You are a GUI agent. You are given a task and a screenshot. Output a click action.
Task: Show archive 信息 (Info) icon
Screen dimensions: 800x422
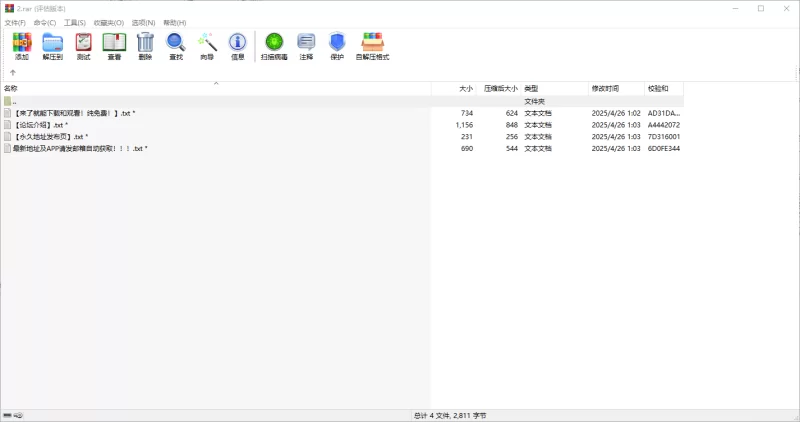[238, 45]
